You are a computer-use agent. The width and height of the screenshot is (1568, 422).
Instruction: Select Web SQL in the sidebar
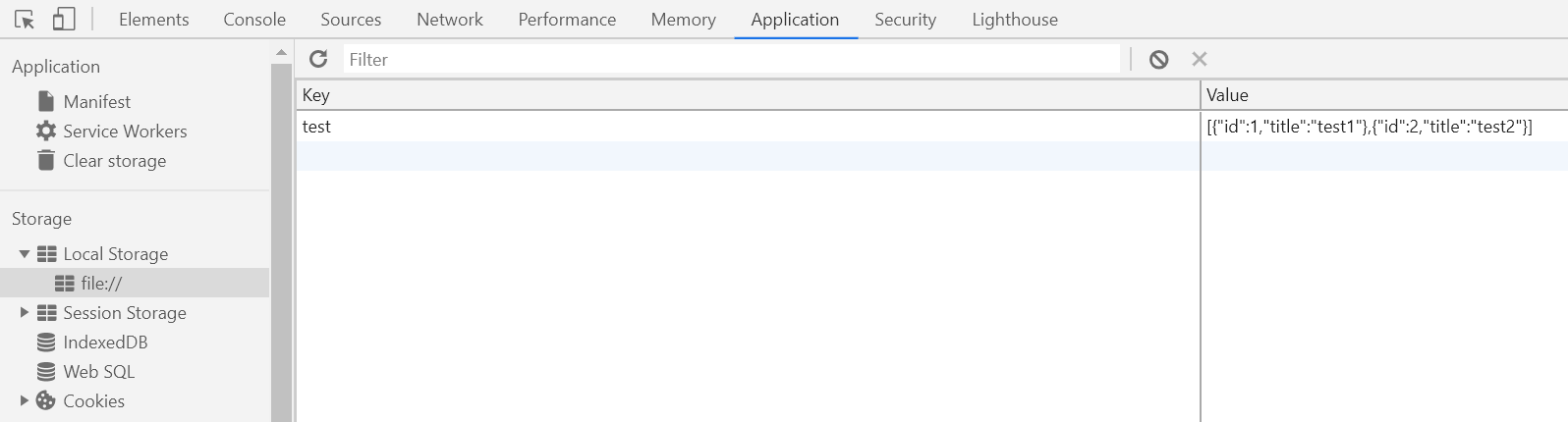pos(98,372)
